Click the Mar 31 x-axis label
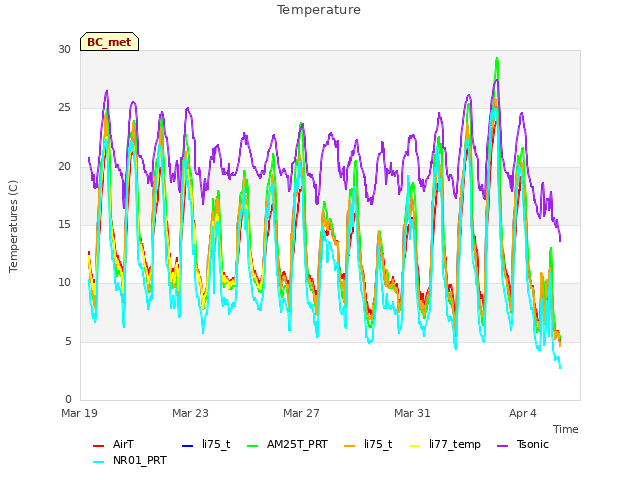 (x=412, y=413)
